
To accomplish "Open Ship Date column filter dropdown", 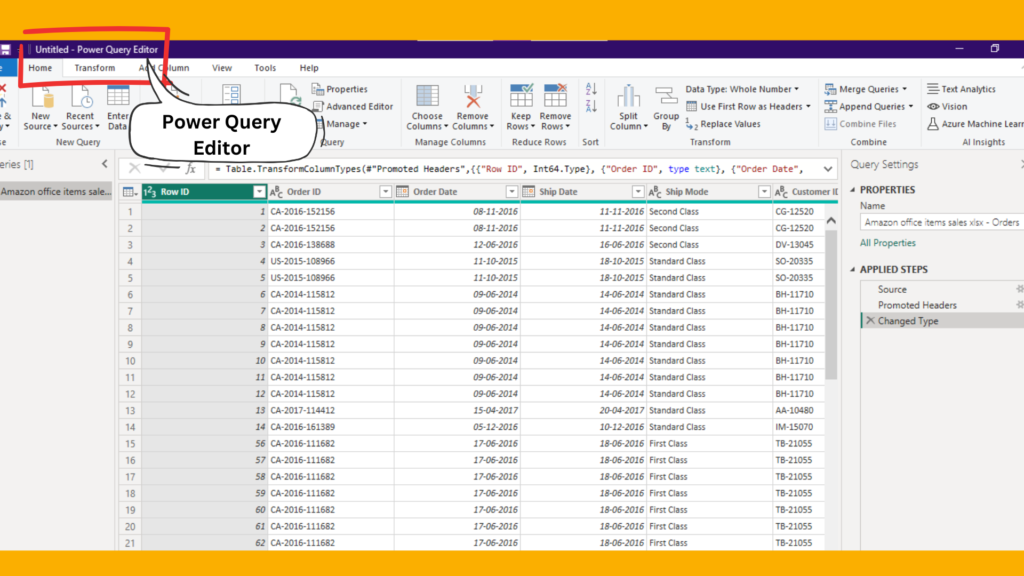I will pos(637,192).
